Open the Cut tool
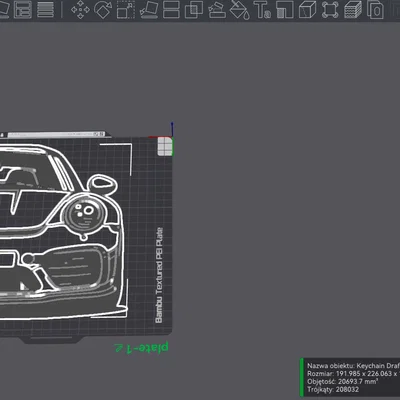 tap(171, 9)
